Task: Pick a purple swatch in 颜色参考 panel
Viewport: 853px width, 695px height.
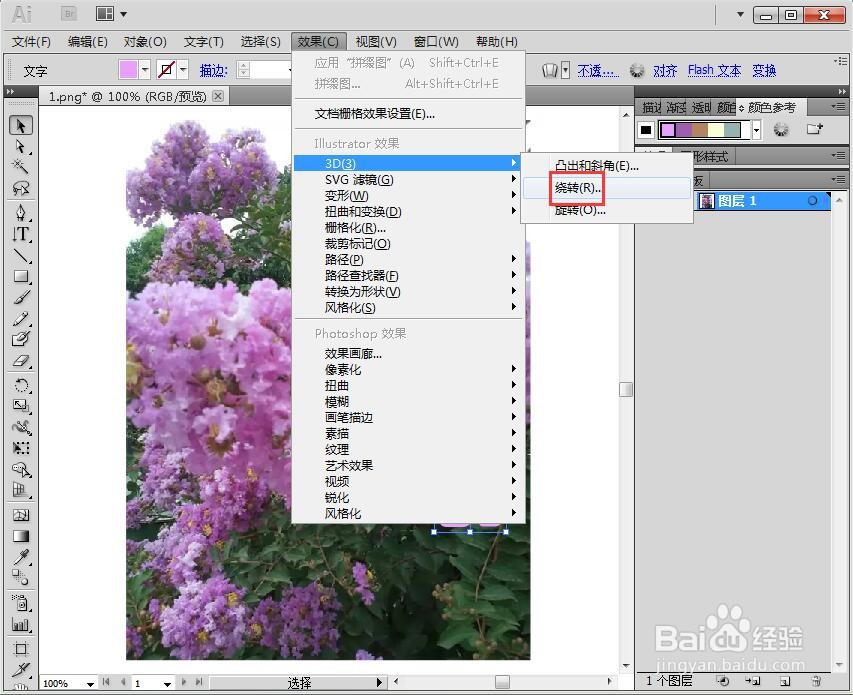Action: click(x=667, y=129)
